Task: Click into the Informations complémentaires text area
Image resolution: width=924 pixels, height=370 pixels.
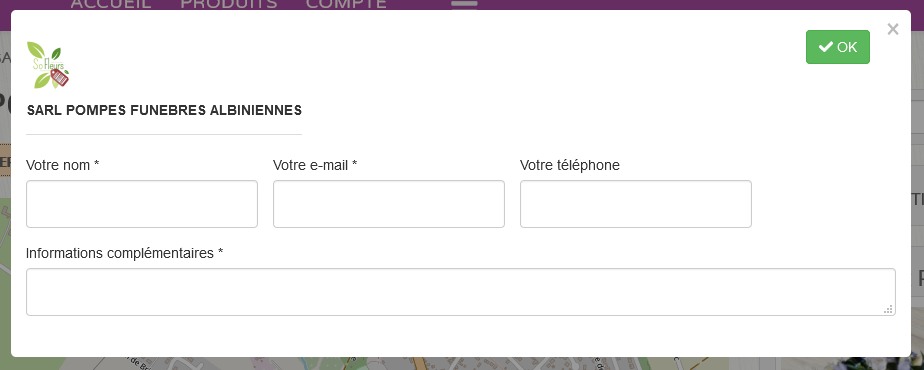Action: point(461,292)
